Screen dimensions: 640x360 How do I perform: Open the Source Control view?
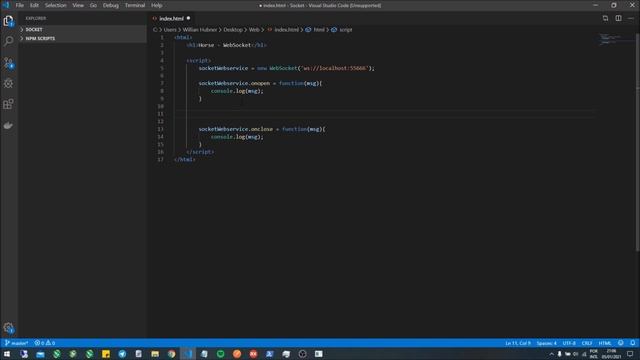click(8, 62)
